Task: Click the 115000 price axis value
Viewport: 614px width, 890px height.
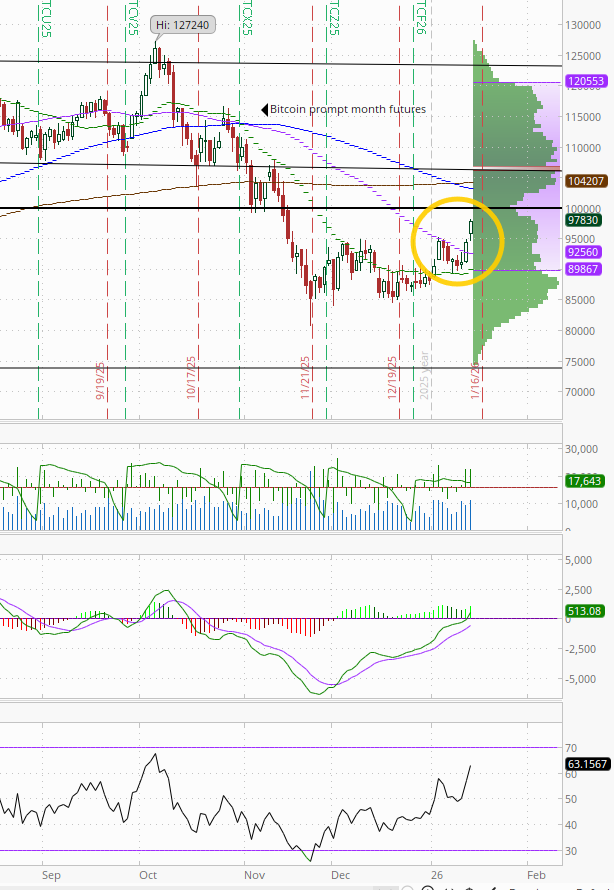Action: click(x=583, y=117)
